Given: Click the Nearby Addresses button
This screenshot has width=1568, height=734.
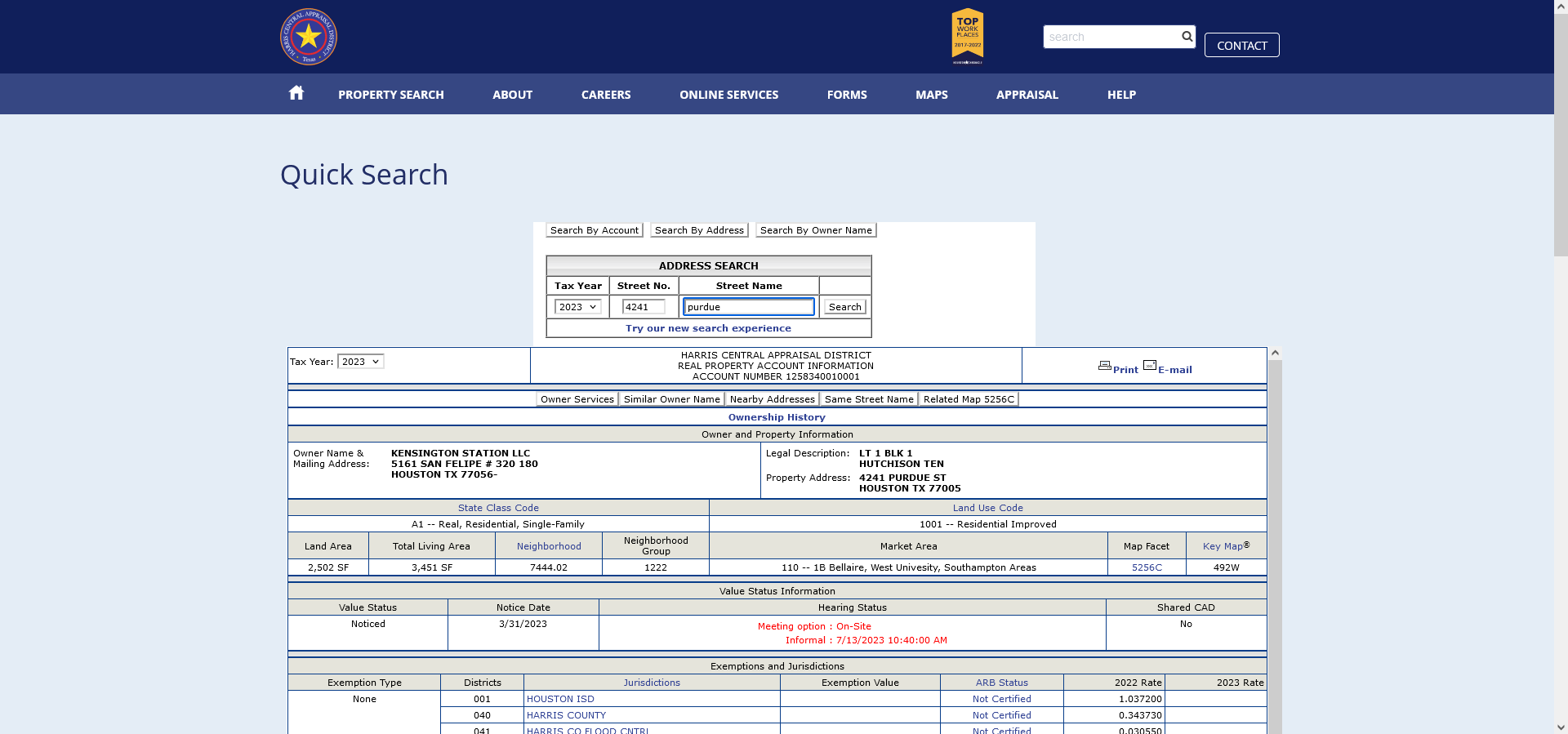Looking at the screenshot, I should (x=773, y=399).
